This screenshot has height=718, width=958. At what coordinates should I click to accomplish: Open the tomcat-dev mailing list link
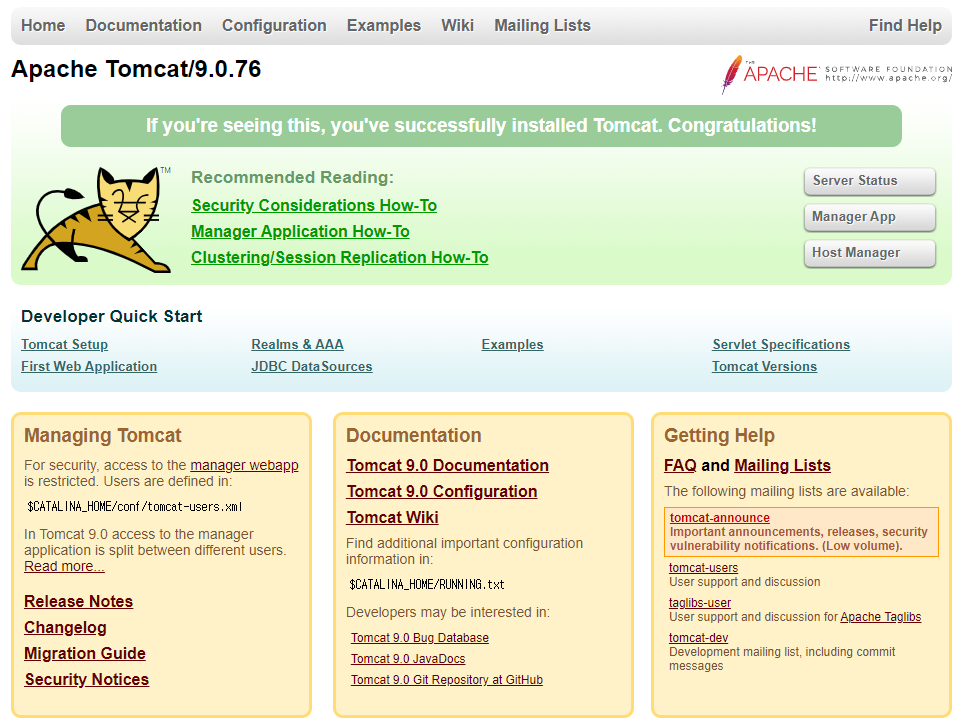click(x=698, y=638)
